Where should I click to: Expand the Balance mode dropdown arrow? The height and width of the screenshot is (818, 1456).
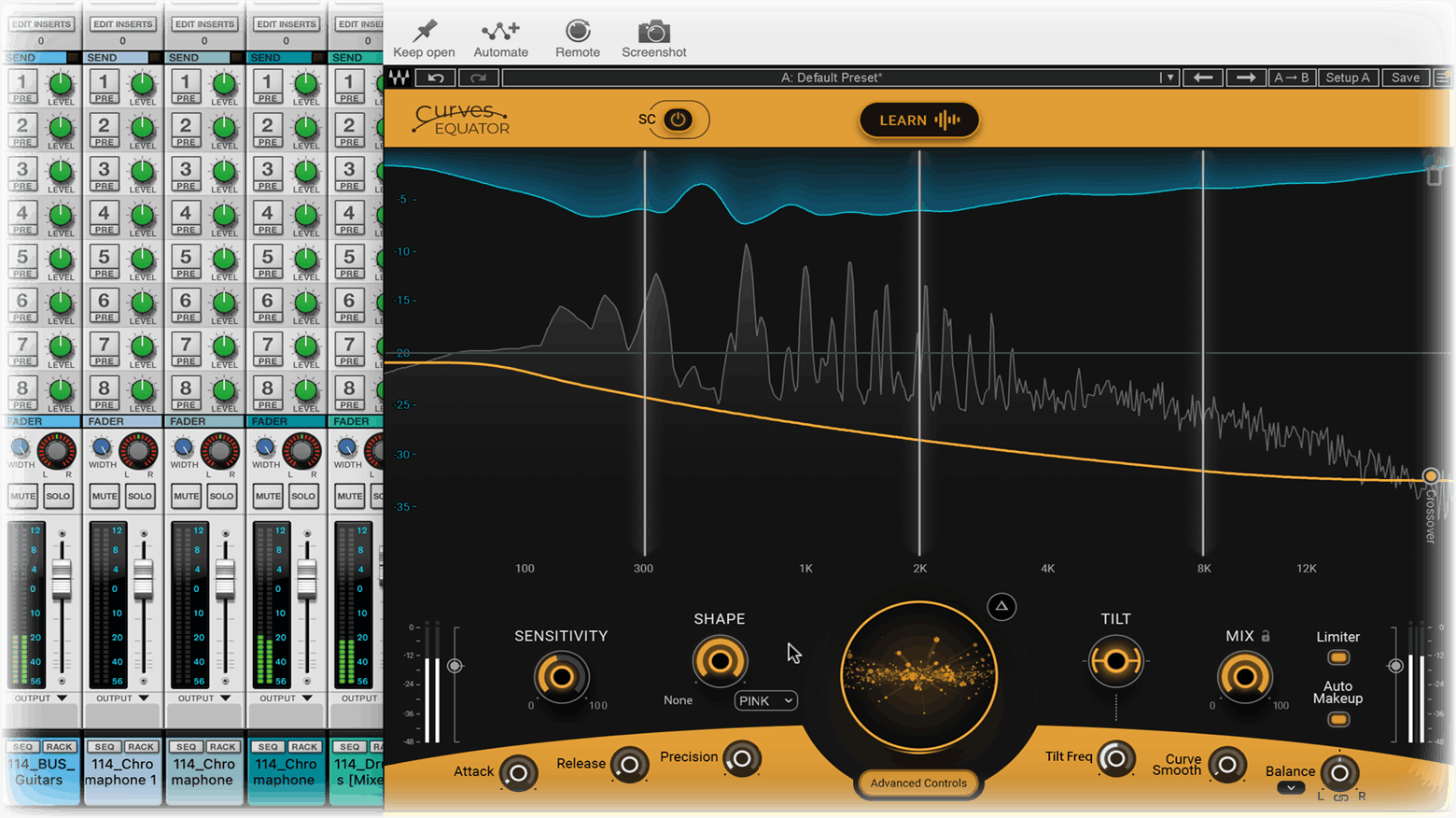[1291, 788]
